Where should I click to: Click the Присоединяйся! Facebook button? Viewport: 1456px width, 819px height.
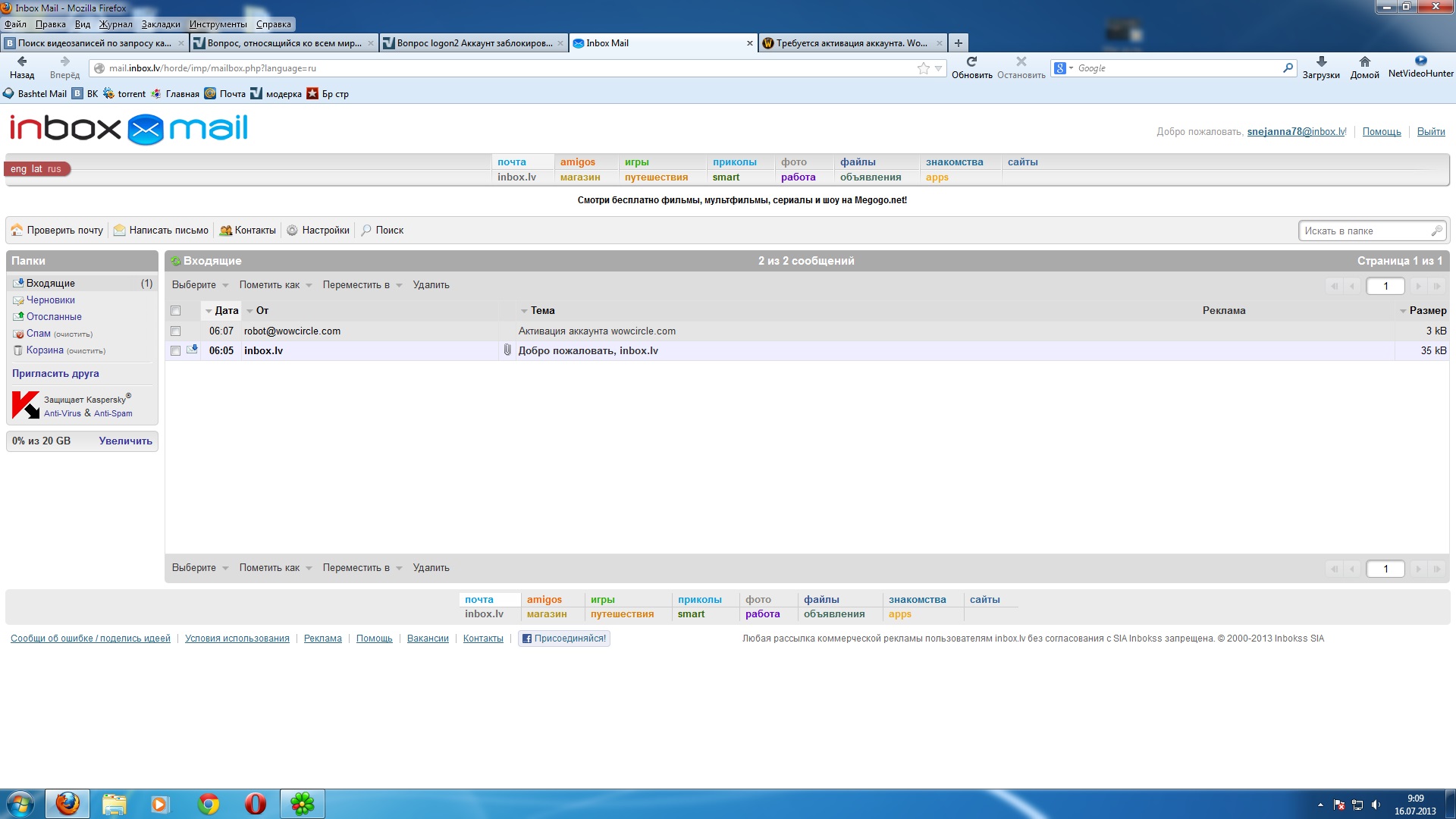[x=564, y=639]
